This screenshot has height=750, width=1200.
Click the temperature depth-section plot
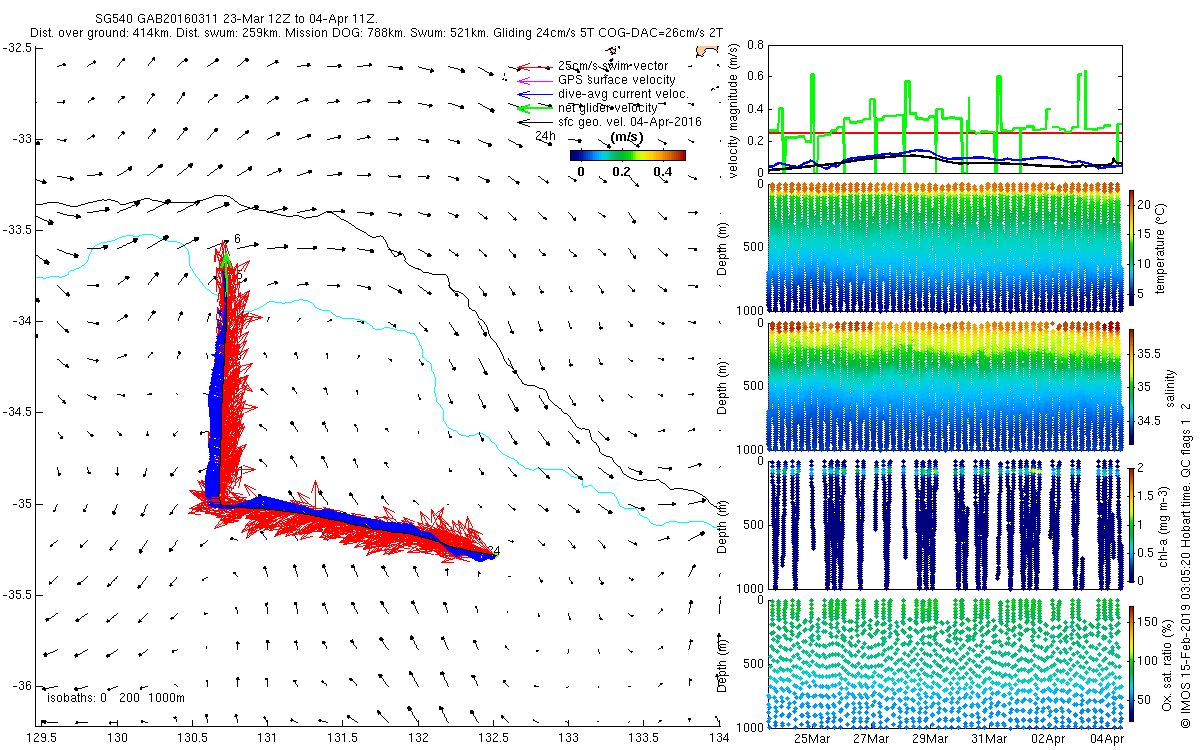945,248
